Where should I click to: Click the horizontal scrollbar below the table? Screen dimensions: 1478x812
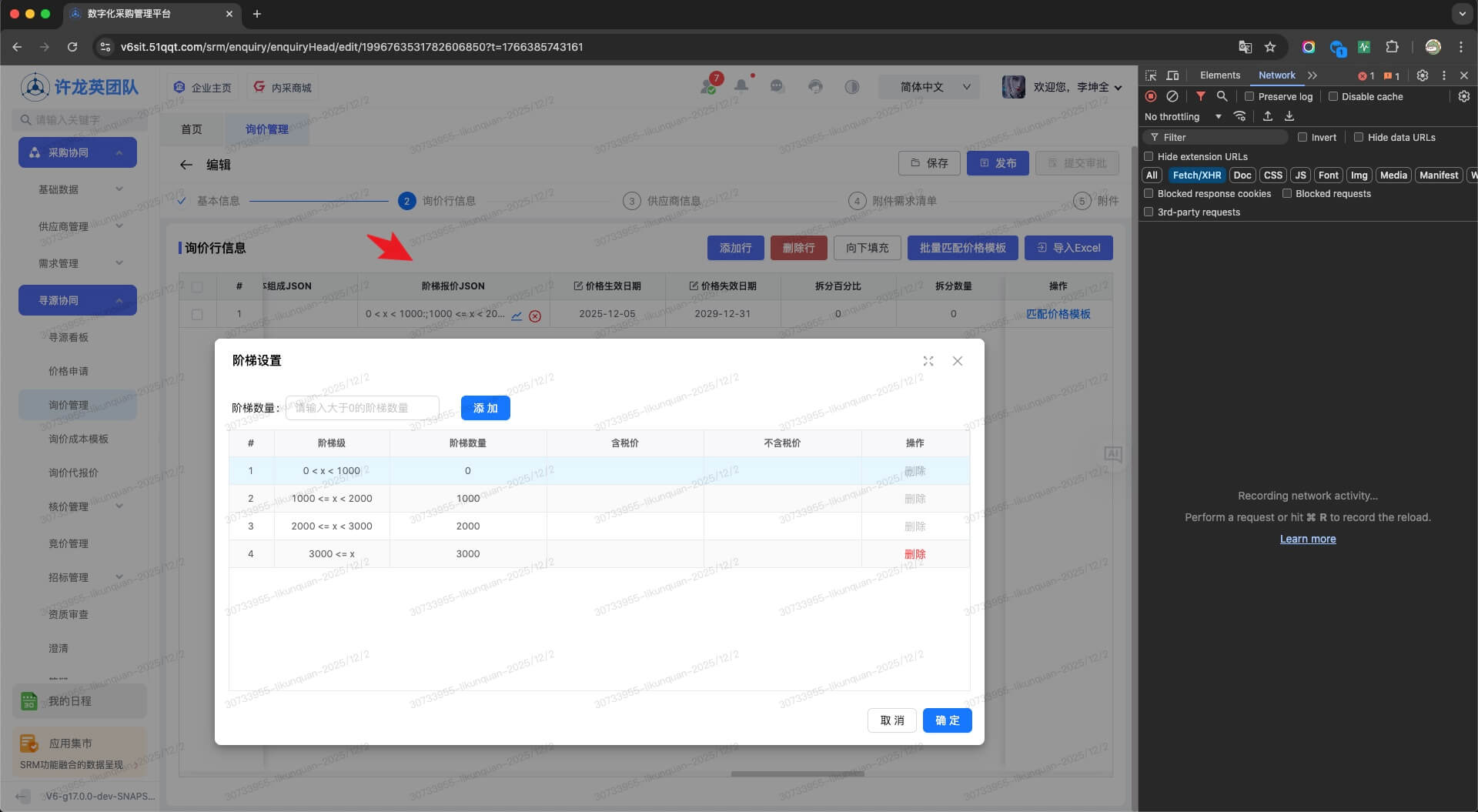point(798,774)
